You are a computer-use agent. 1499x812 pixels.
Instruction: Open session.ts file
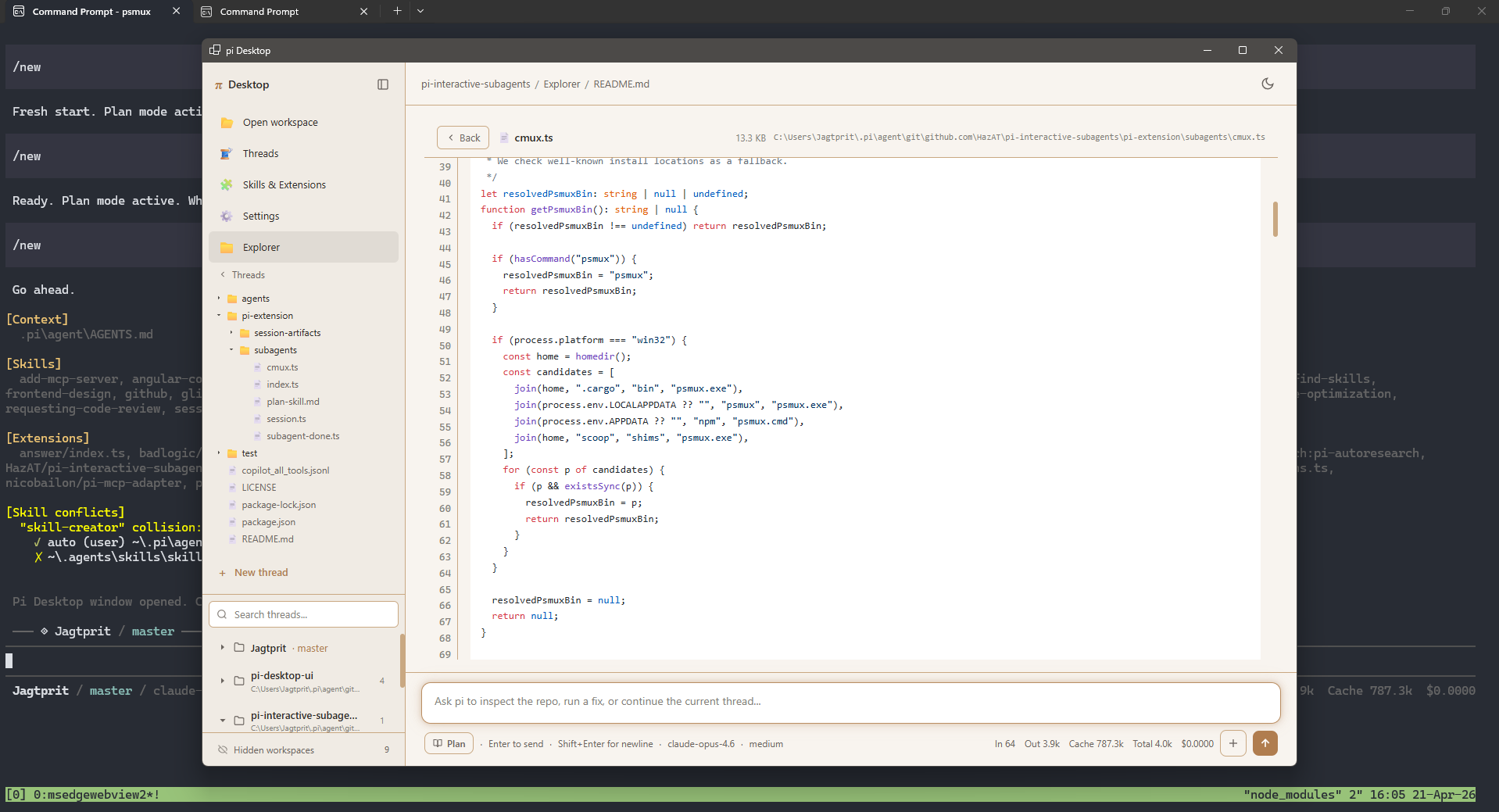286,419
